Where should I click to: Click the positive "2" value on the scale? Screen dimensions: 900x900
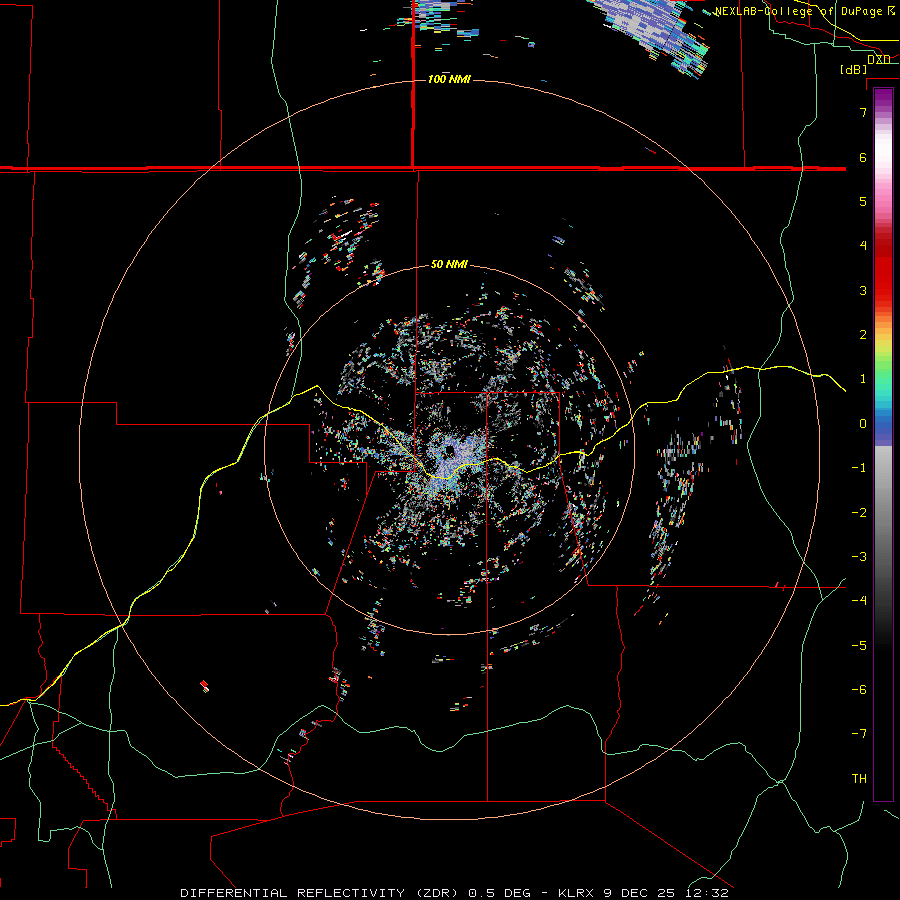coord(863,335)
